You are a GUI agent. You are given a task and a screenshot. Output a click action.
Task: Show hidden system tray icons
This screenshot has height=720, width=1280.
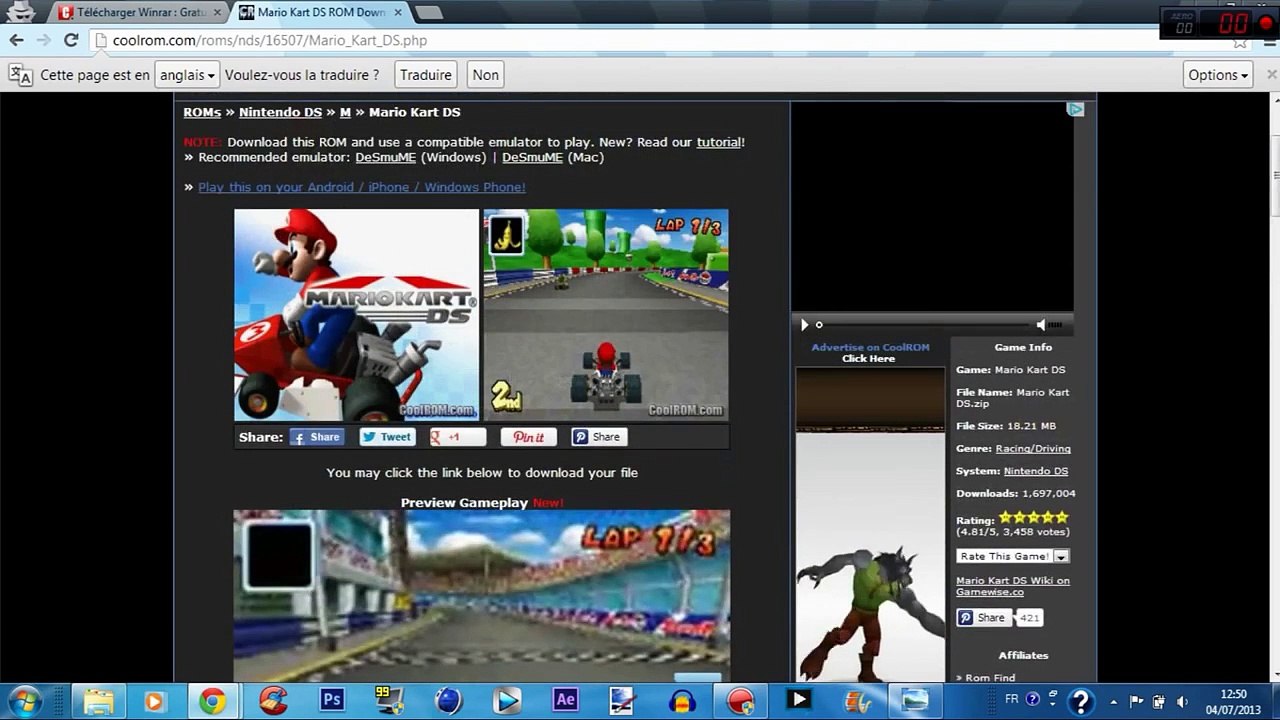(1113, 701)
